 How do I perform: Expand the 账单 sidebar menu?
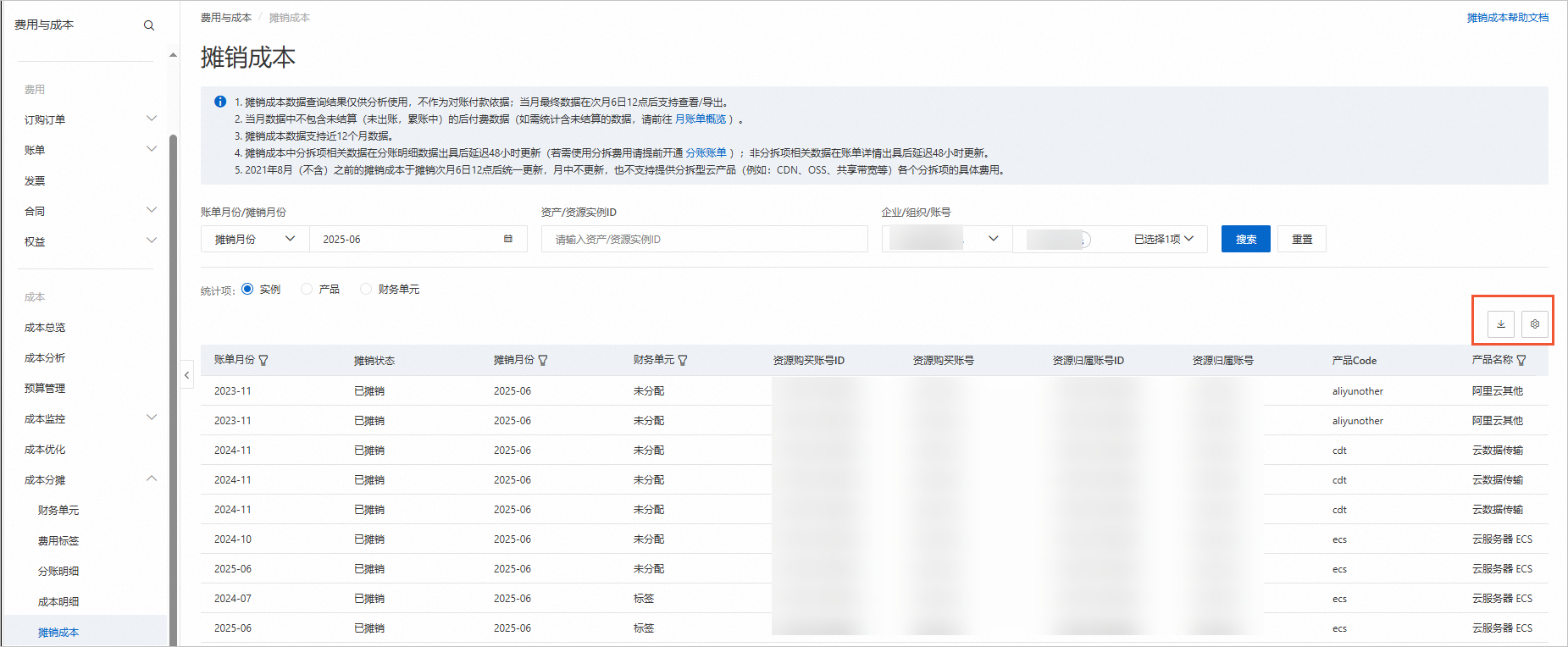click(152, 149)
